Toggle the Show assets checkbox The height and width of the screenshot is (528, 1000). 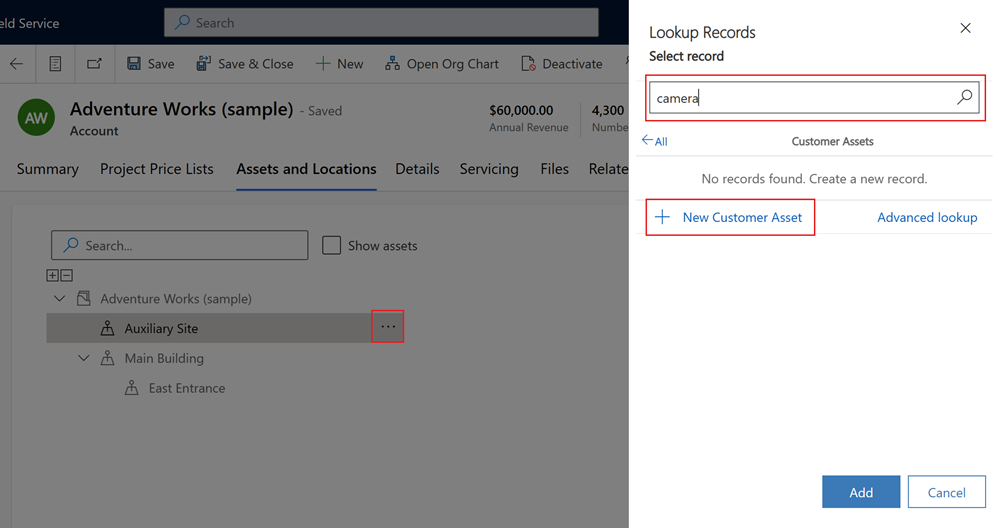coord(332,246)
